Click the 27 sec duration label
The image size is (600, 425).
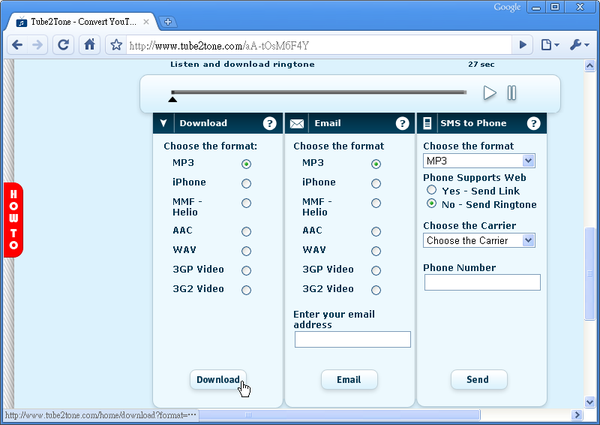tap(481, 64)
